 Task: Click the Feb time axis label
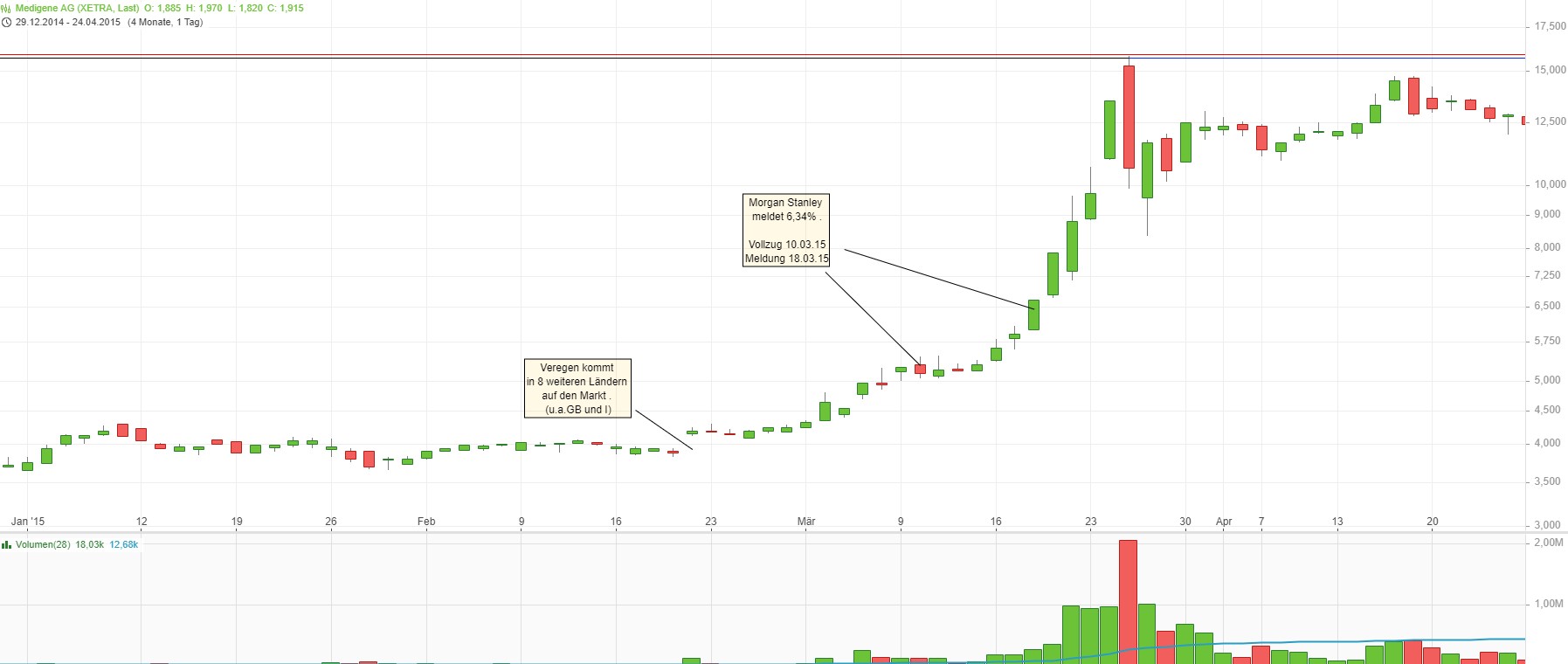426,522
